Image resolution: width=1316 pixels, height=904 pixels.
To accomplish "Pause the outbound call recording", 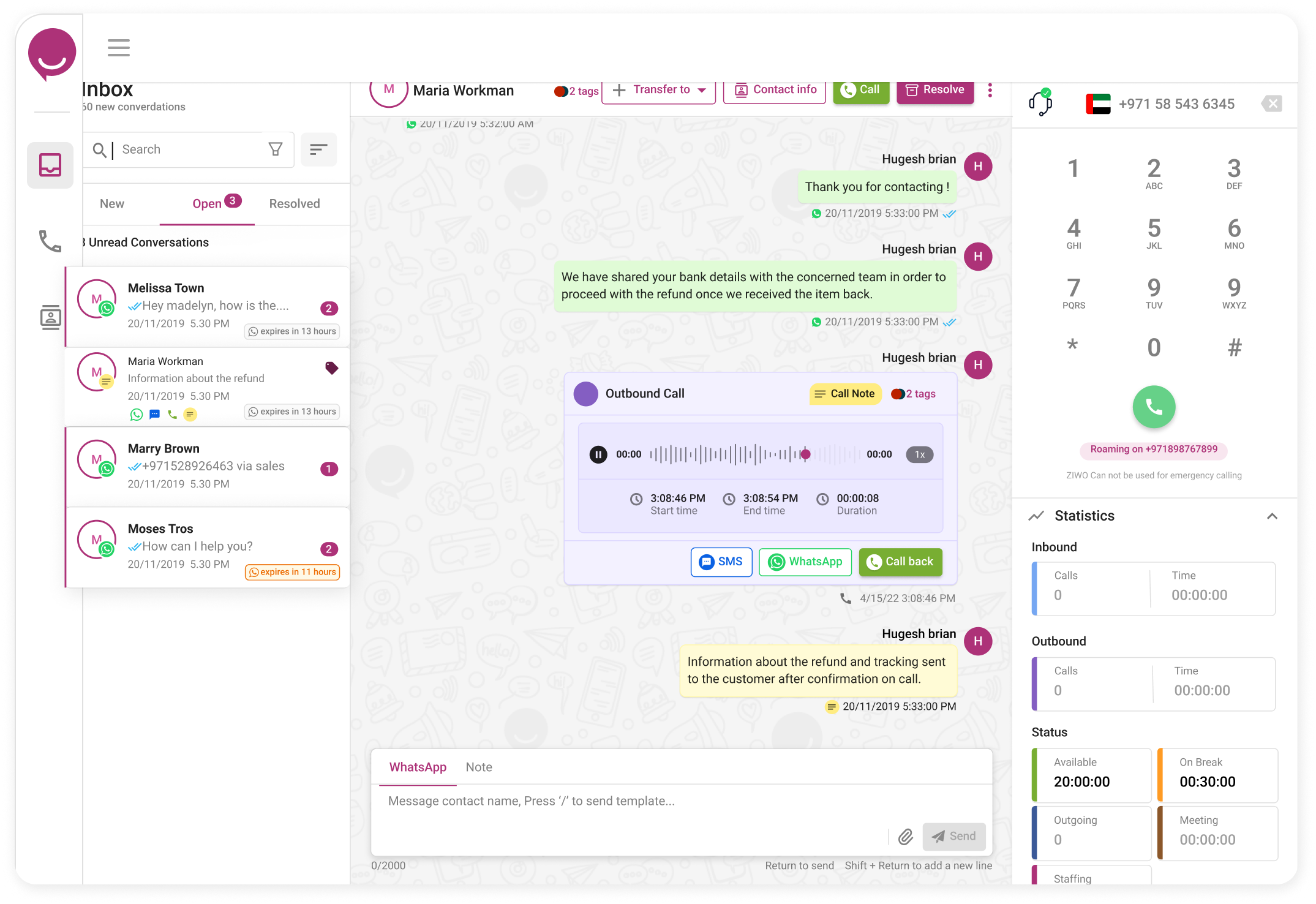I will coord(598,454).
